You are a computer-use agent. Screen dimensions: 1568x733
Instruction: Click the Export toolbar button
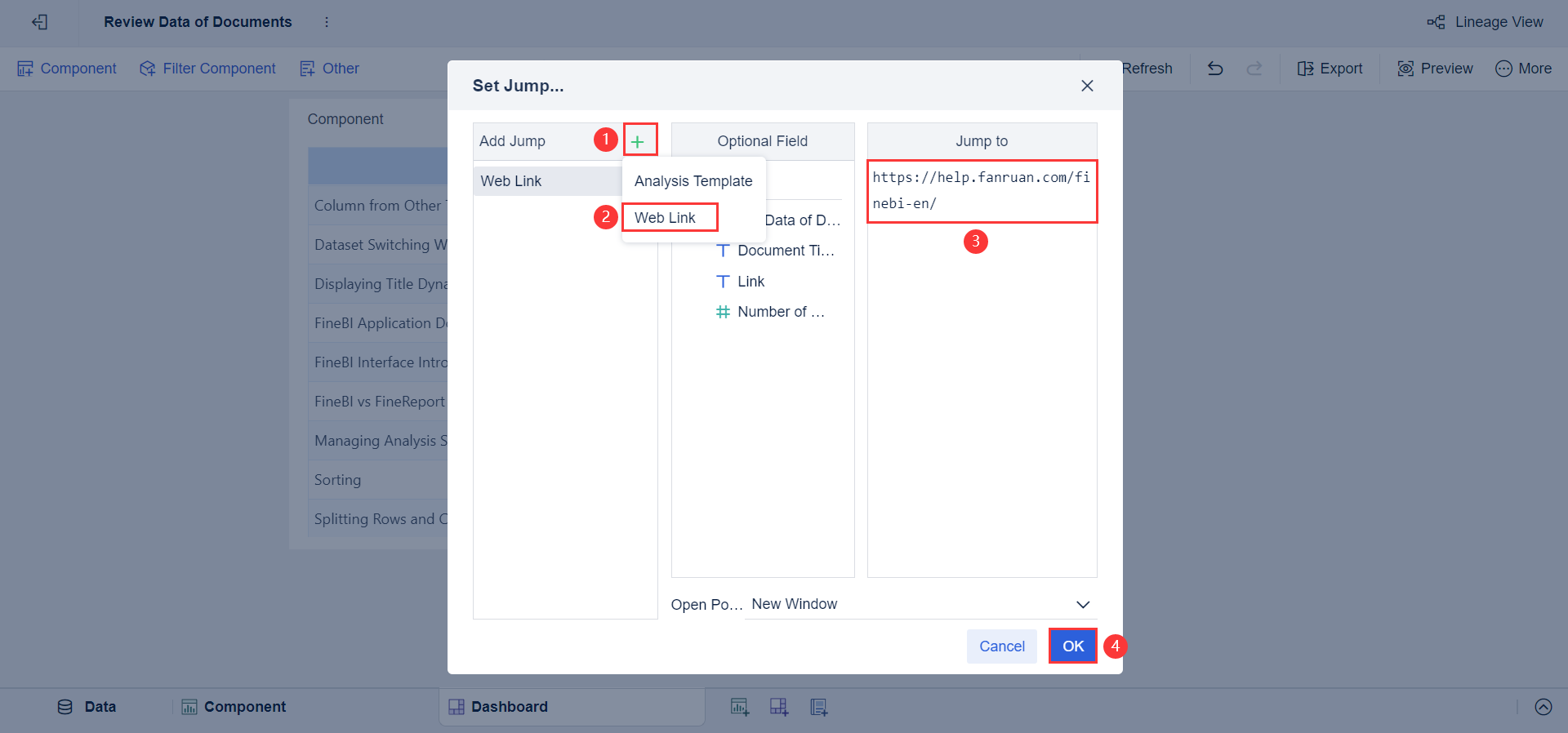pos(1330,69)
